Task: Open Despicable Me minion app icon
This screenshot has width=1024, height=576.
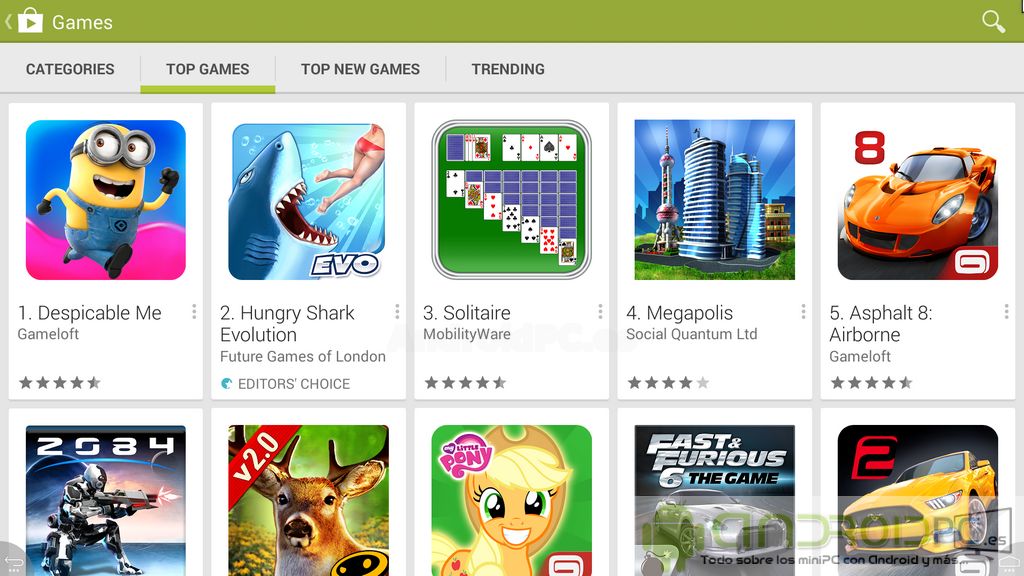Action: coord(106,200)
